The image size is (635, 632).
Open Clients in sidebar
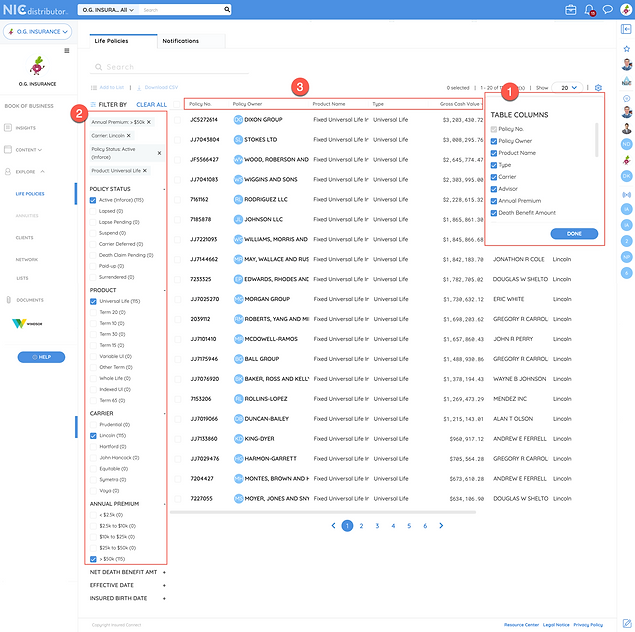24,238
